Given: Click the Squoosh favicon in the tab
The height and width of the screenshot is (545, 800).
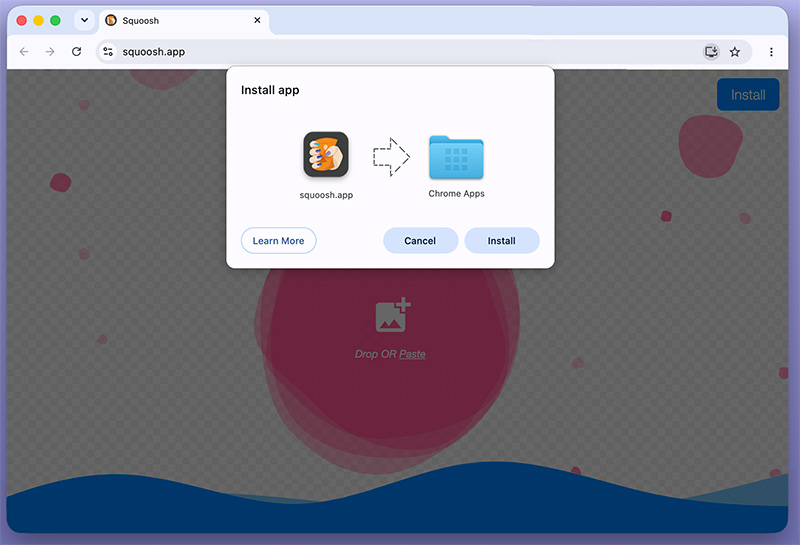Looking at the screenshot, I should pyautogui.click(x=111, y=20).
